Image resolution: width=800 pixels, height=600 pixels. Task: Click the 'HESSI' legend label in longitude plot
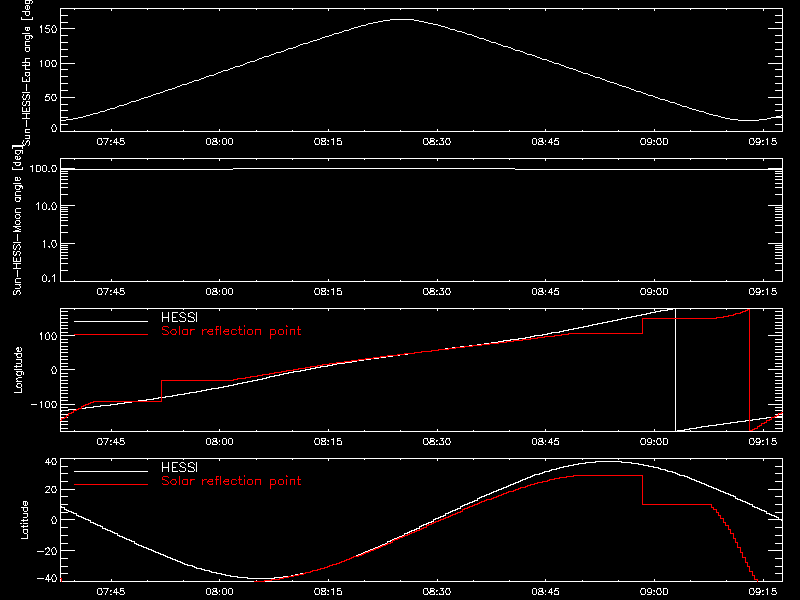[x=179, y=317]
